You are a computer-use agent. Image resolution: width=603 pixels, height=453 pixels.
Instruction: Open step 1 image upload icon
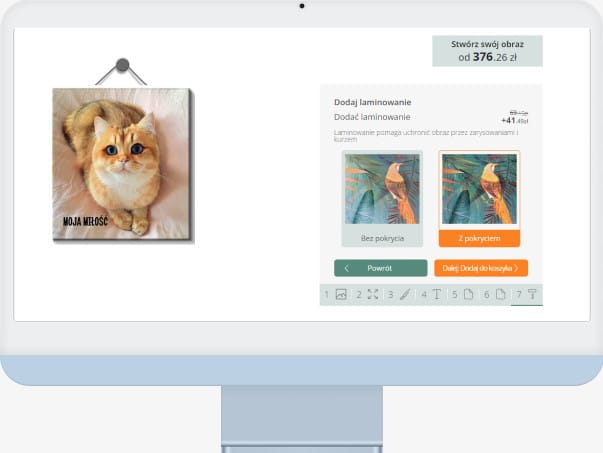click(x=341, y=294)
